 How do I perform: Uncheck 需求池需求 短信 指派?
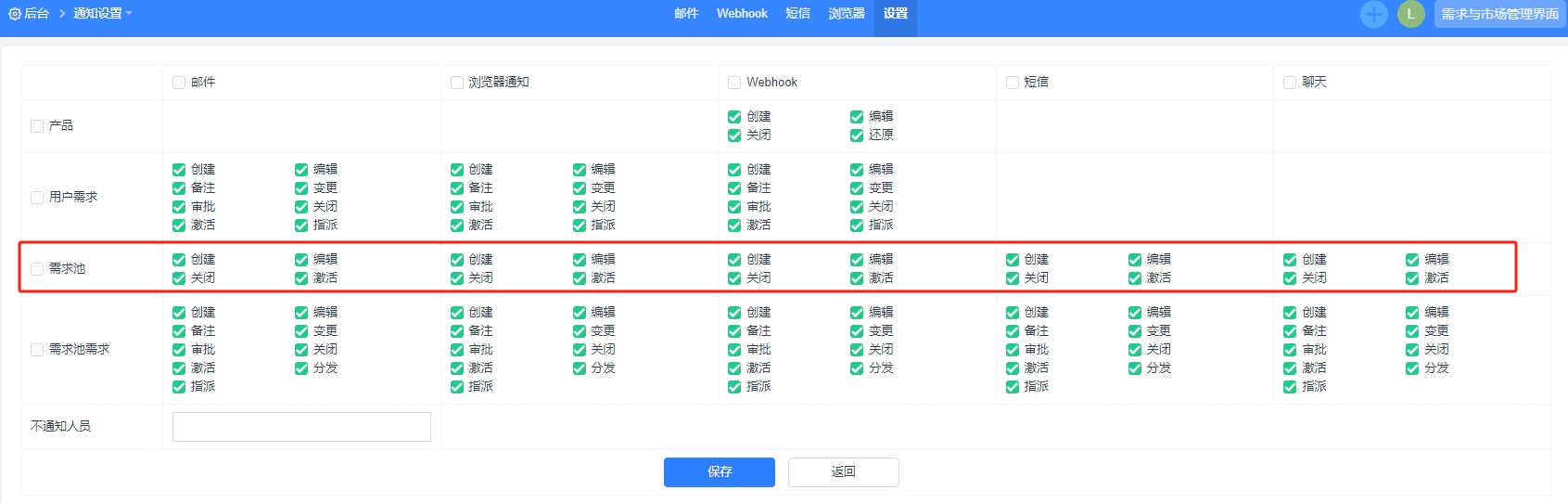click(1013, 387)
